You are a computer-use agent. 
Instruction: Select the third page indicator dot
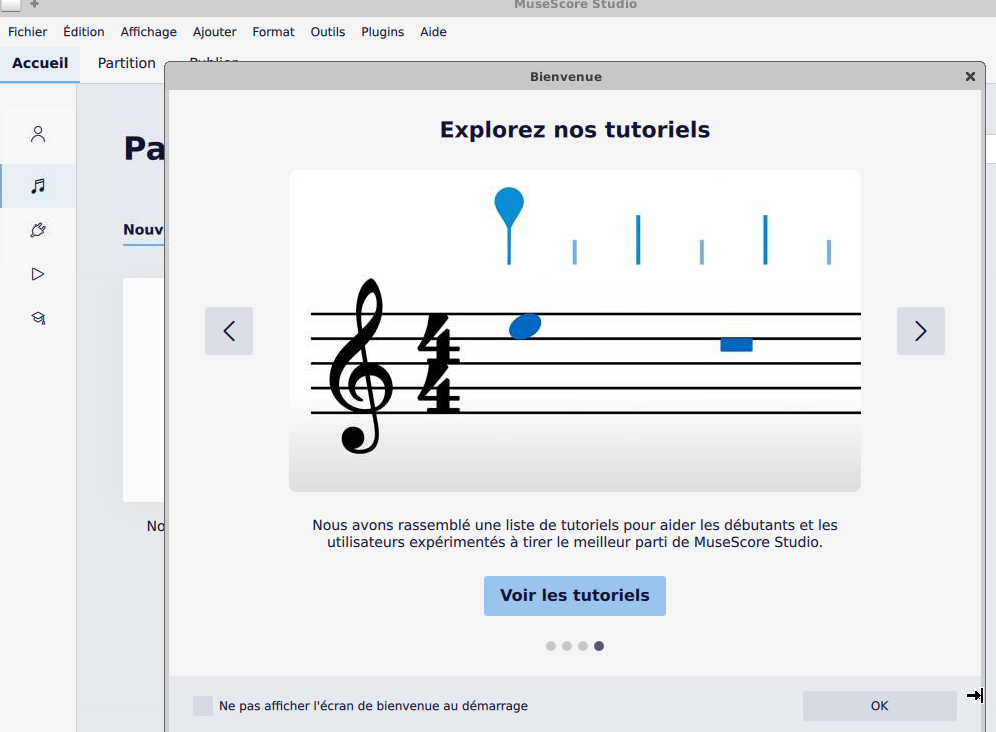point(582,646)
